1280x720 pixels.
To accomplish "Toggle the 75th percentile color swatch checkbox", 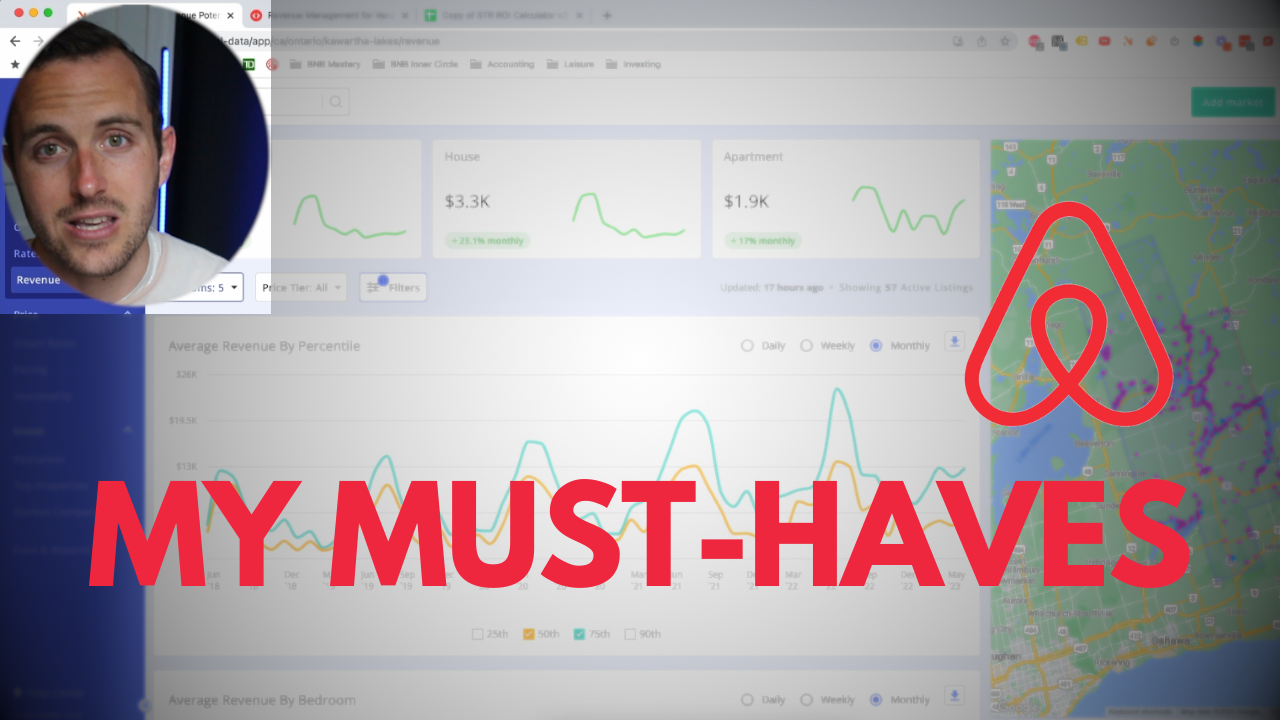I will point(578,633).
